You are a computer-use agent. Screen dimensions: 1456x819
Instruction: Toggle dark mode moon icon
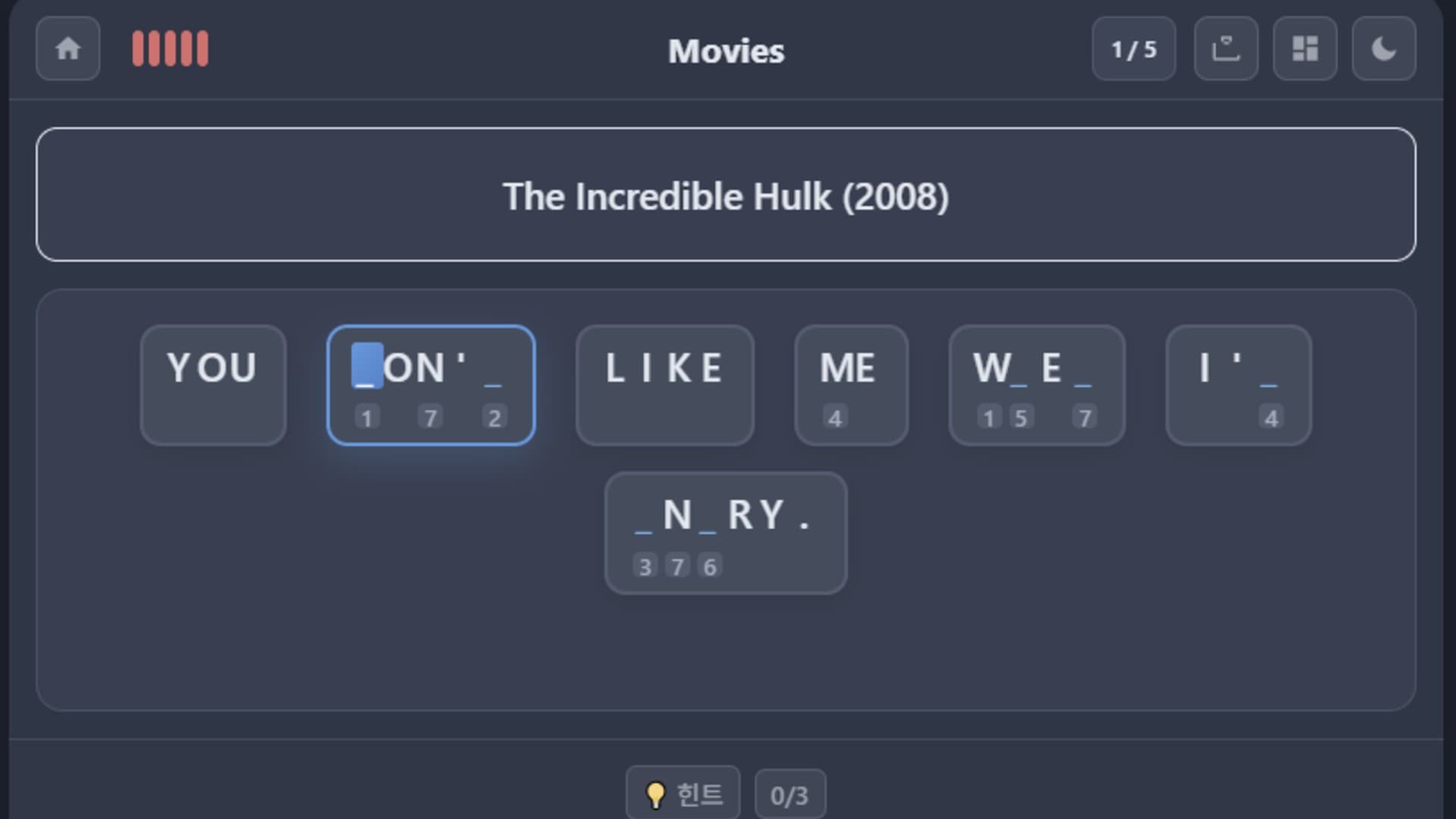pyautogui.click(x=1383, y=49)
